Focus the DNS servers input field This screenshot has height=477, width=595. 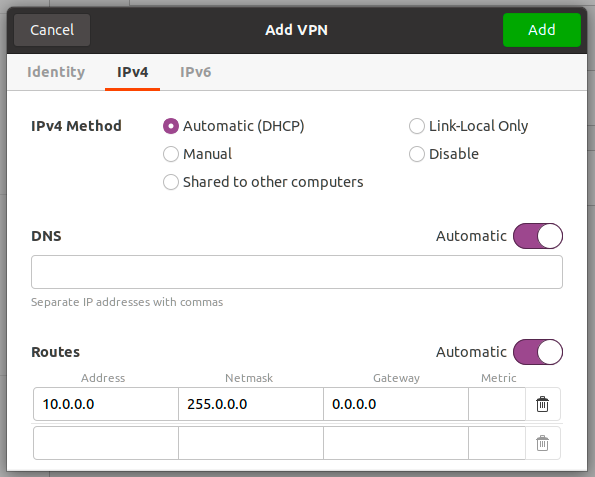click(x=297, y=272)
